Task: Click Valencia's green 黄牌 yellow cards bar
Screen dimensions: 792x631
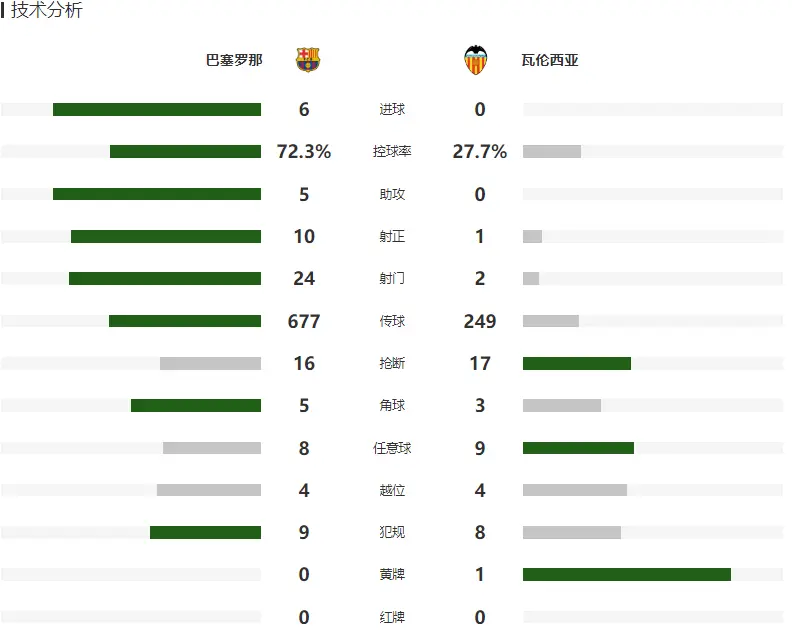Action: pos(627,575)
